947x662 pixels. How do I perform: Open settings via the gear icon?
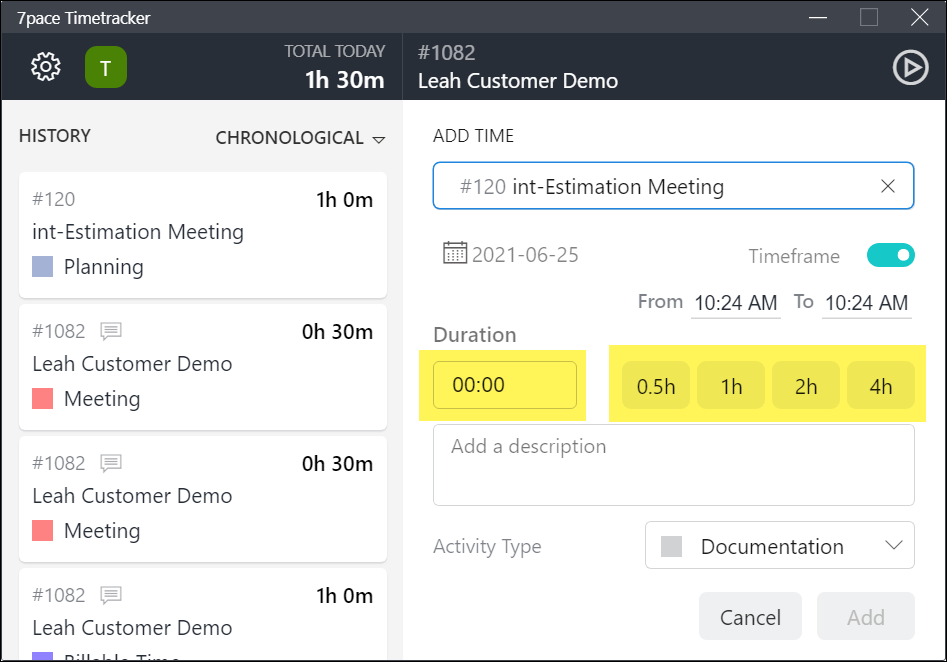pos(46,66)
